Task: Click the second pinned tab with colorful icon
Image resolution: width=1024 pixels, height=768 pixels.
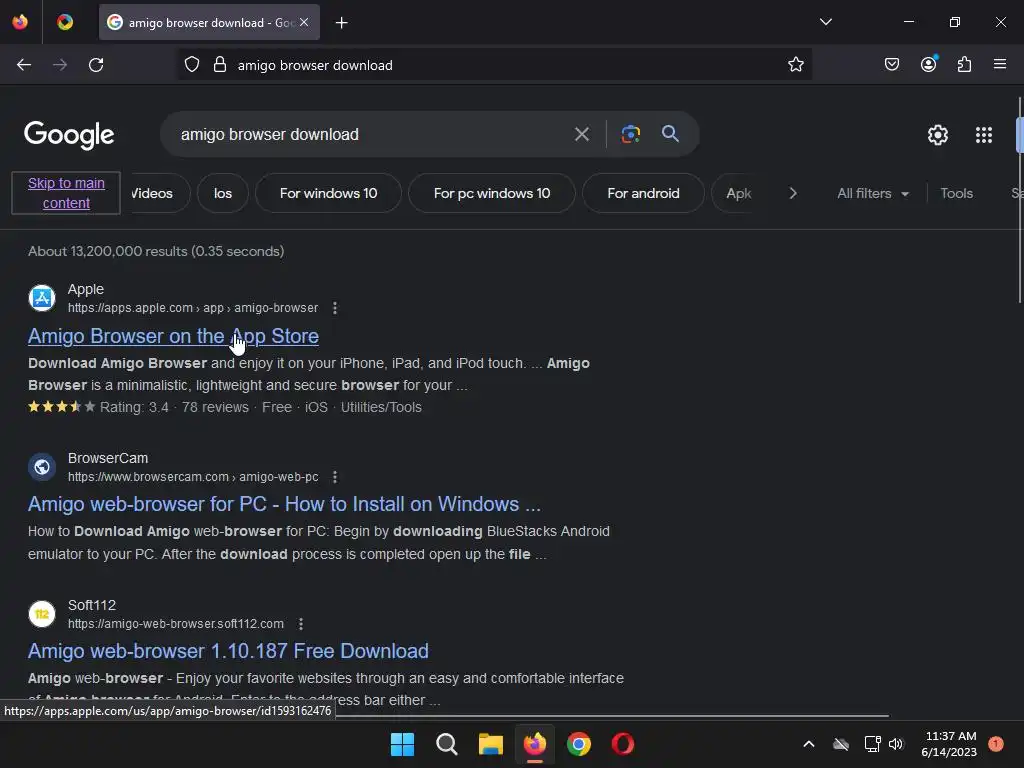Action: click(x=65, y=22)
